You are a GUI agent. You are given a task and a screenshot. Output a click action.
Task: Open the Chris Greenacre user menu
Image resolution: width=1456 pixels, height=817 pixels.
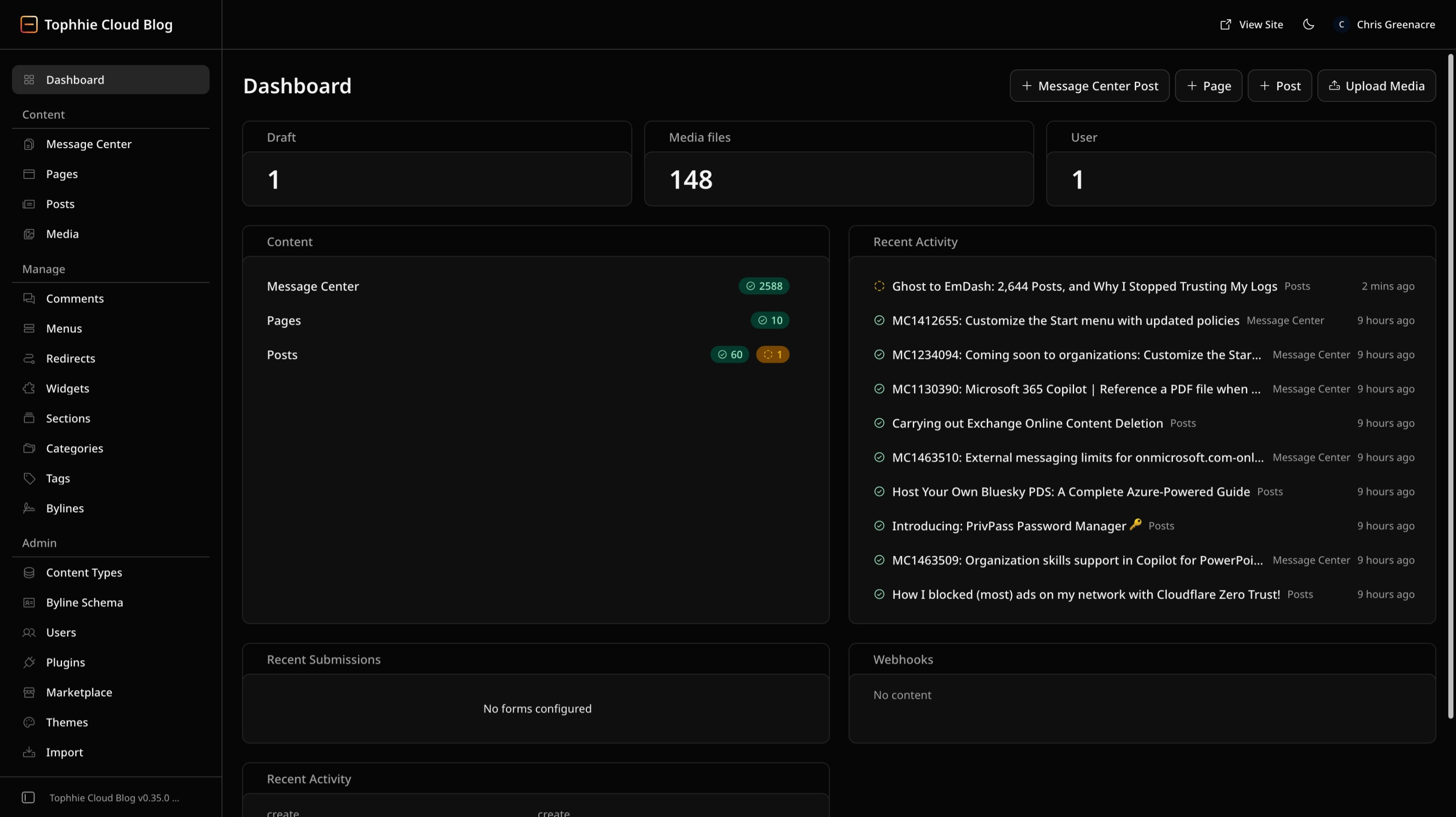pos(1384,24)
